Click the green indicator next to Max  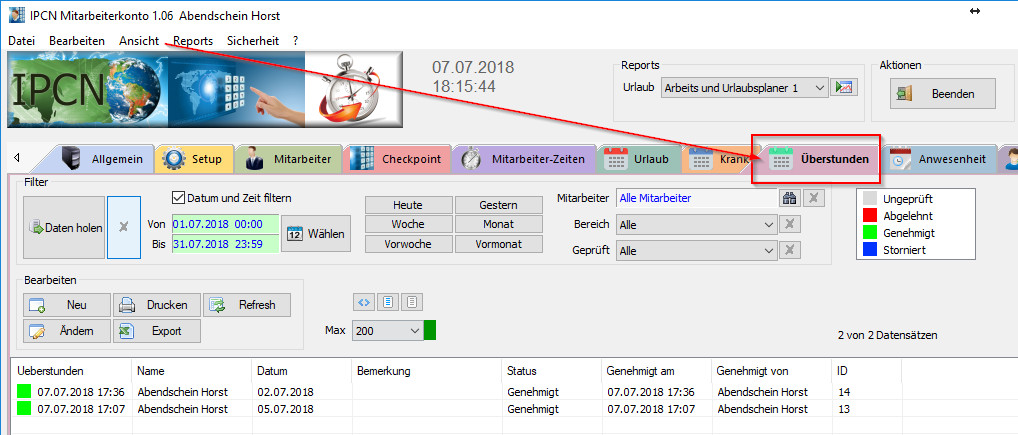(430, 330)
